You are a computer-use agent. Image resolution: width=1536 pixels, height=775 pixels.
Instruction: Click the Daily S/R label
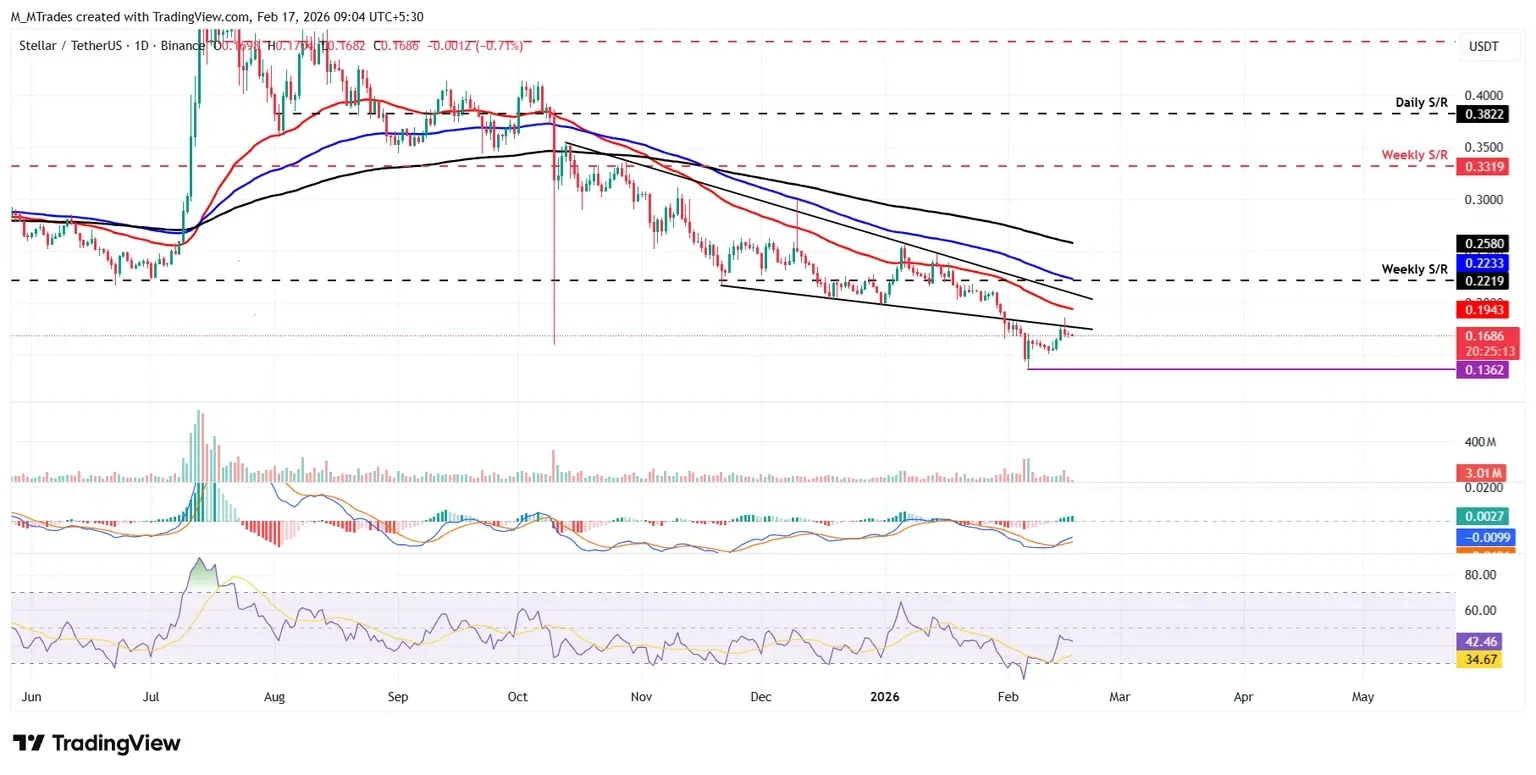pos(1422,103)
